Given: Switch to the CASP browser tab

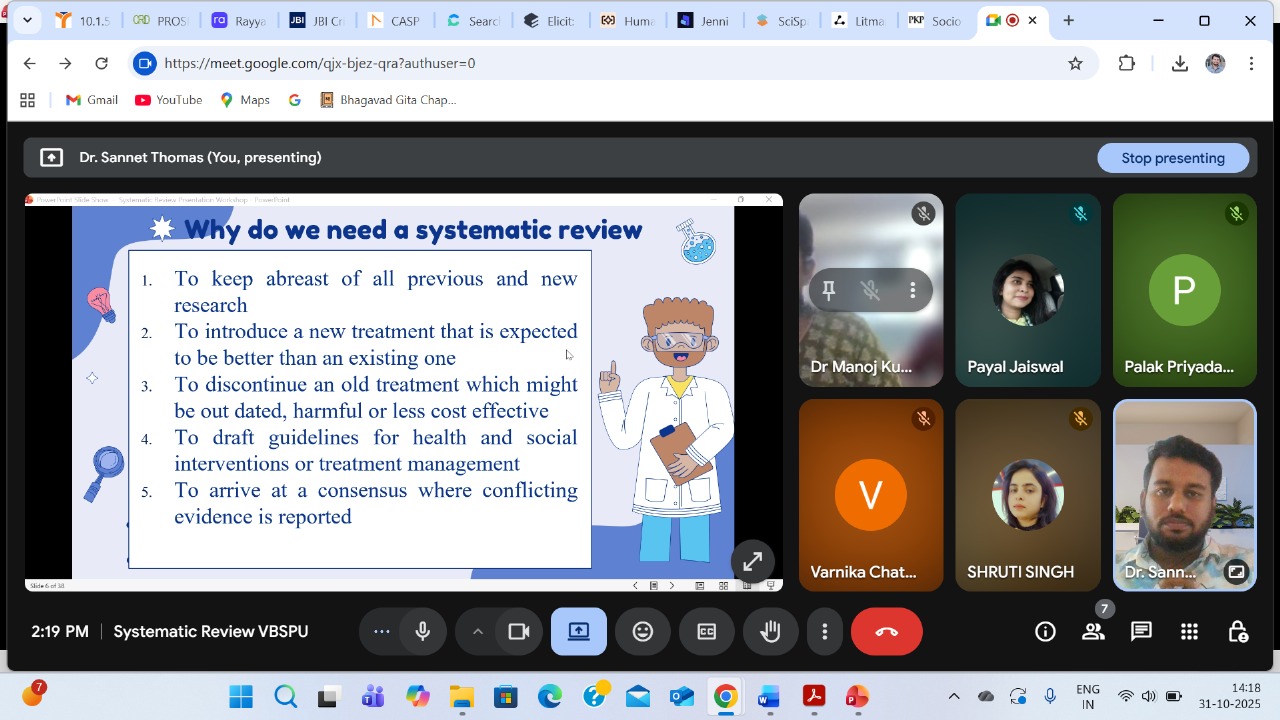Looking at the screenshot, I should pyautogui.click(x=394, y=21).
